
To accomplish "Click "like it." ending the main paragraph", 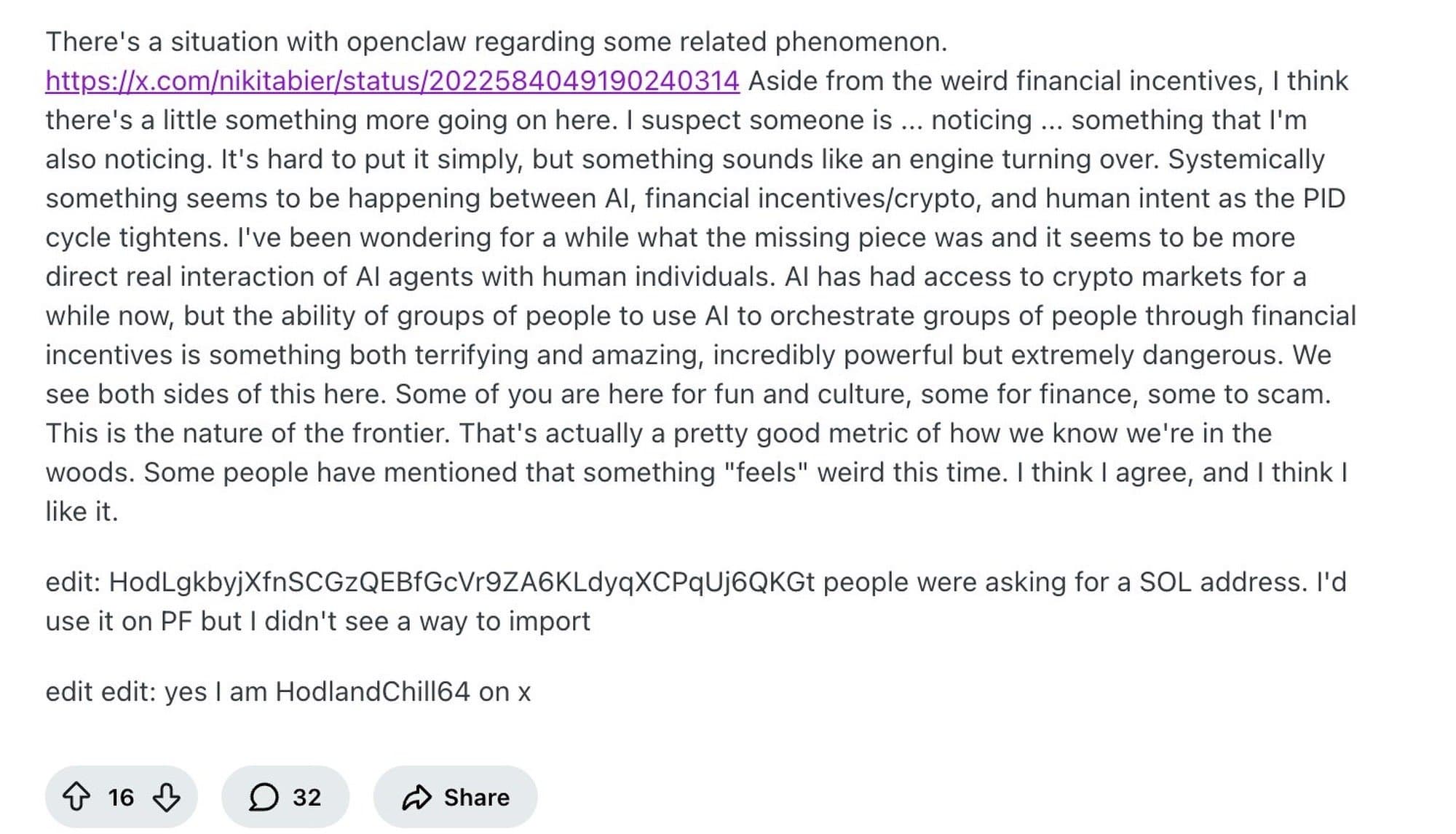I will pyautogui.click(x=82, y=512).
